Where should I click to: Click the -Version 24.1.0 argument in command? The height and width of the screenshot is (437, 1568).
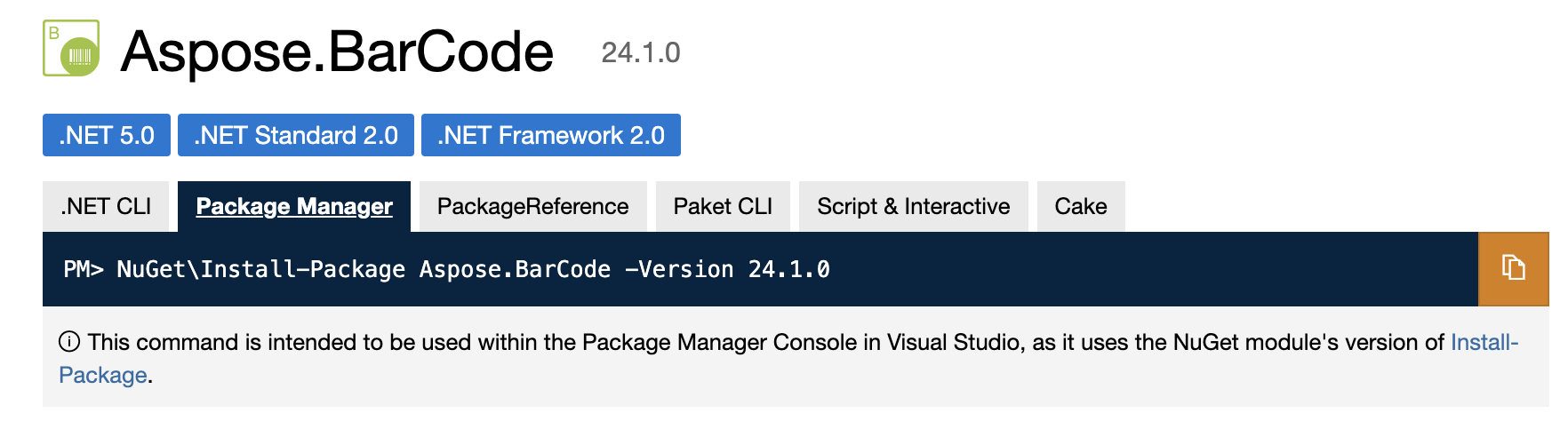tap(727, 269)
